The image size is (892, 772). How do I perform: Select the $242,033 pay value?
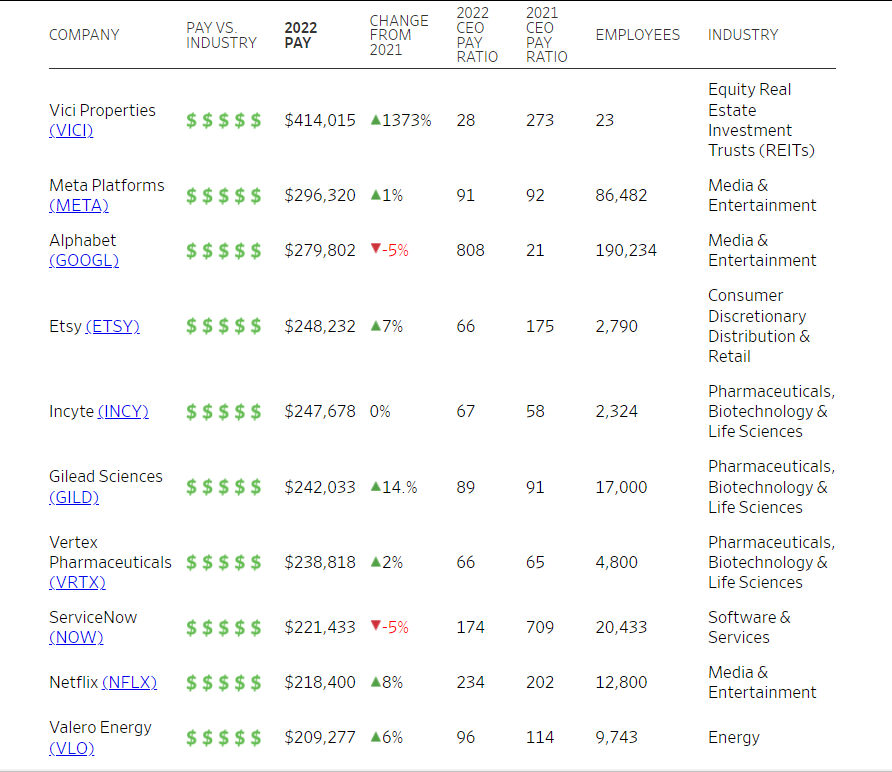point(320,488)
